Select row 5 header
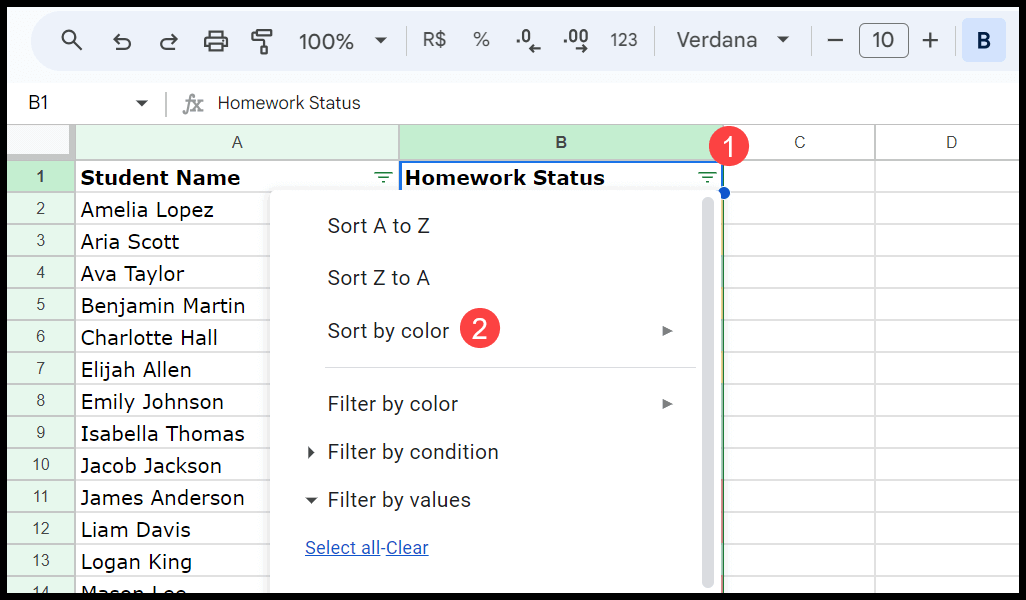The width and height of the screenshot is (1026, 600). (x=41, y=305)
